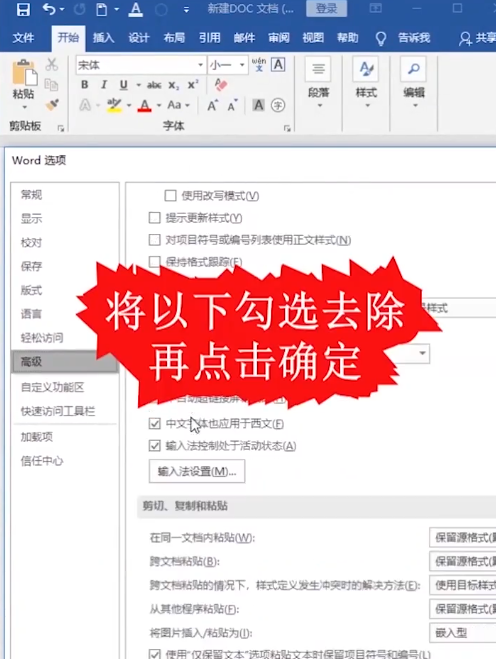Select 信任中心 in options sidebar
The width and height of the screenshot is (496, 659).
[42, 461]
